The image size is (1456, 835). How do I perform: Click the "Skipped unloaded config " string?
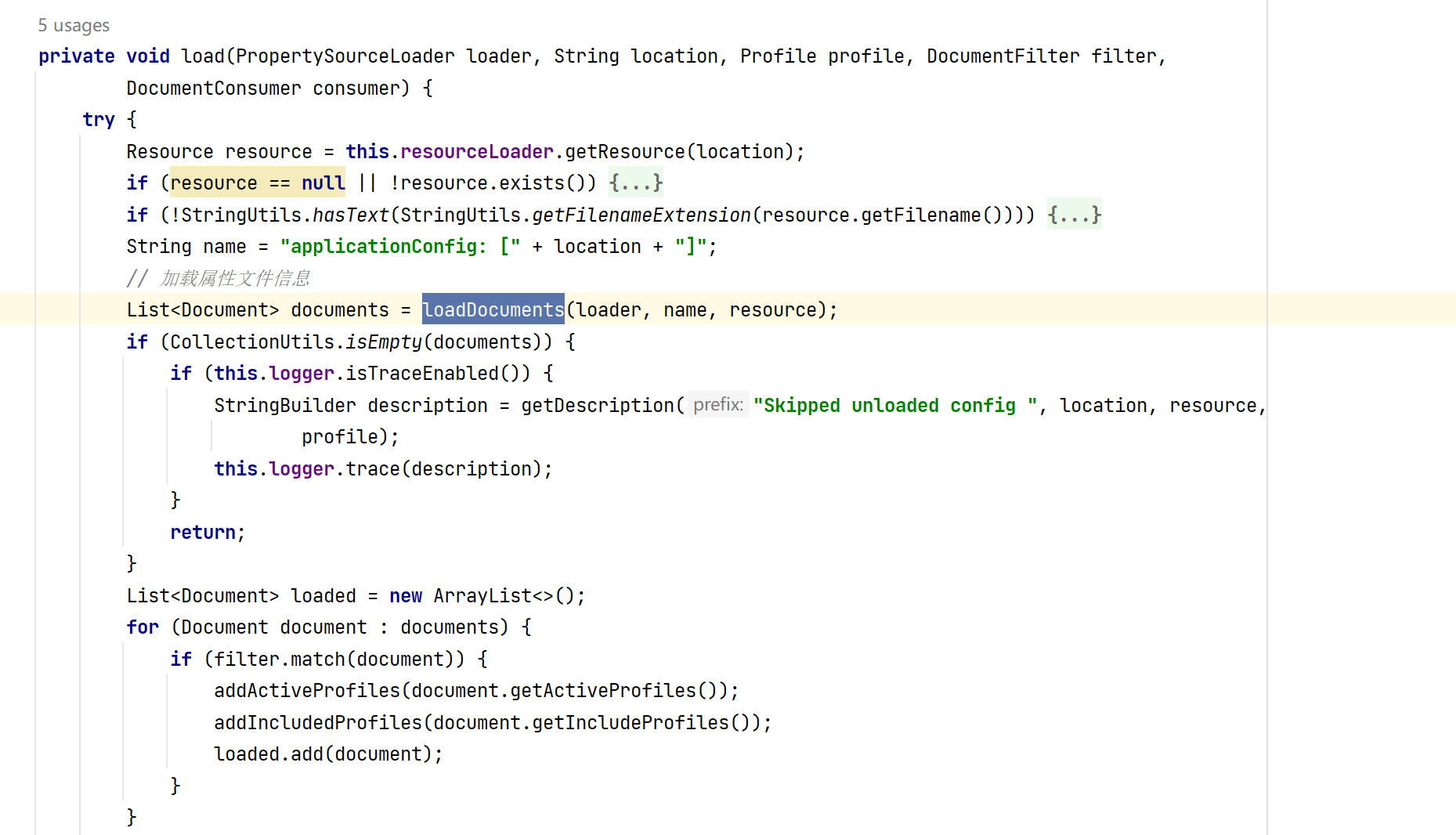(895, 405)
